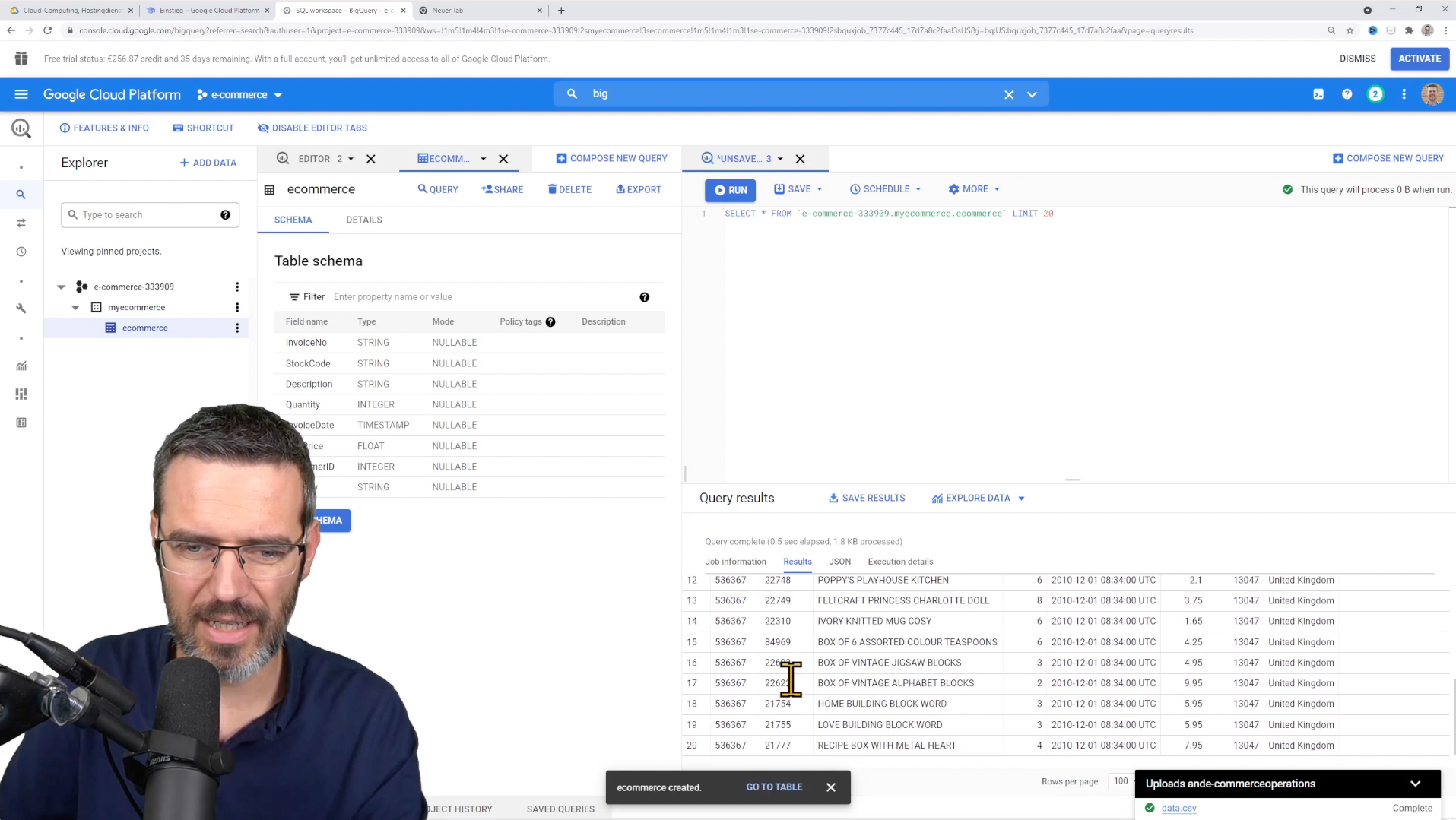The height and width of the screenshot is (820, 1456).
Task: Click EXPORT table button
Action: pos(639,189)
